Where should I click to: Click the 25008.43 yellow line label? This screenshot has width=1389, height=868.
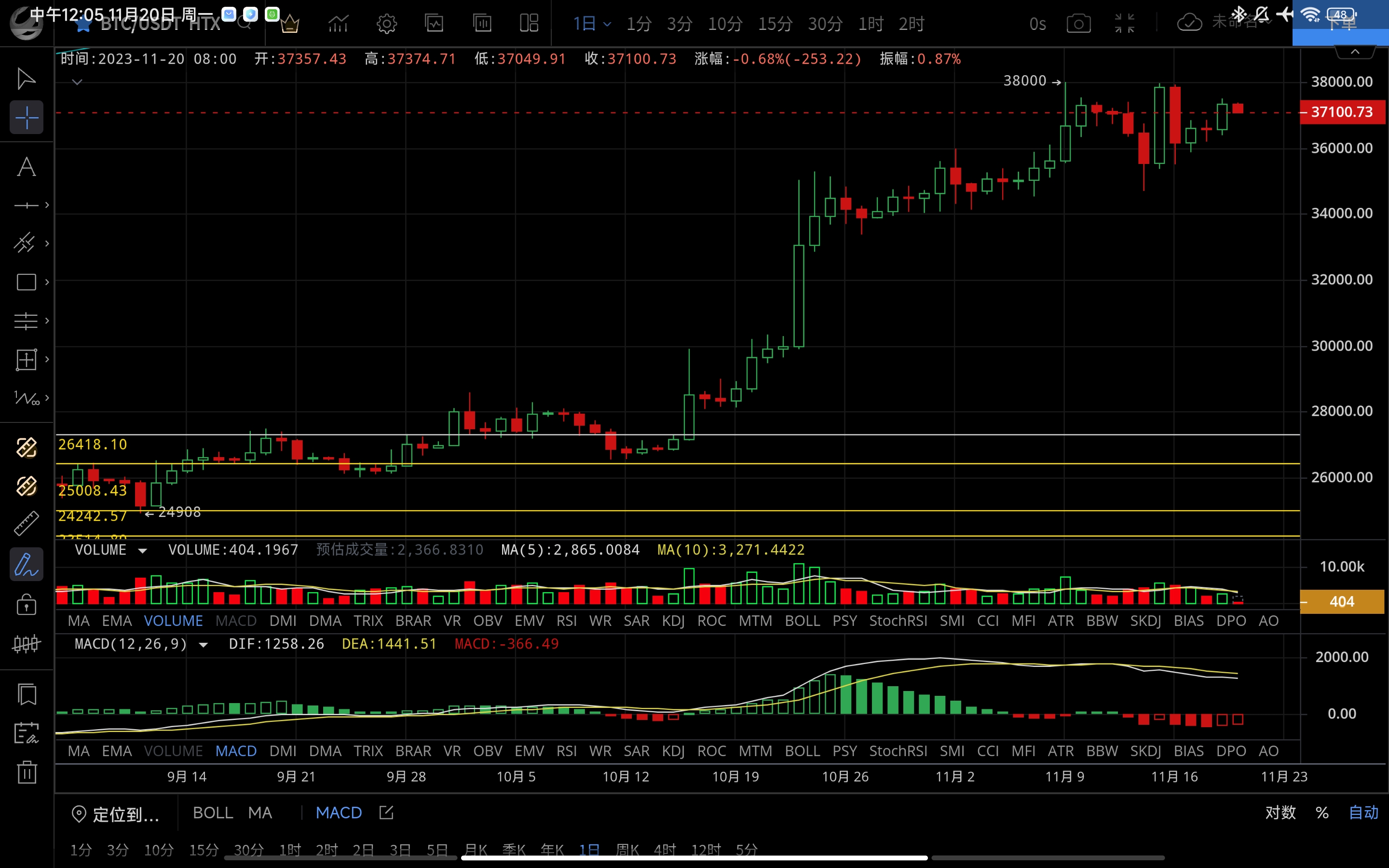pos(93,490)
